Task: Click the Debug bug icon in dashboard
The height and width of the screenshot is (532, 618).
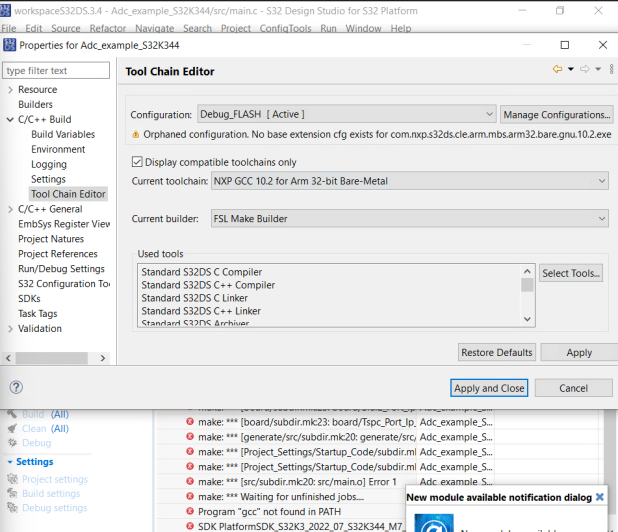Action: pyautogui.click(x=12, y=443)
